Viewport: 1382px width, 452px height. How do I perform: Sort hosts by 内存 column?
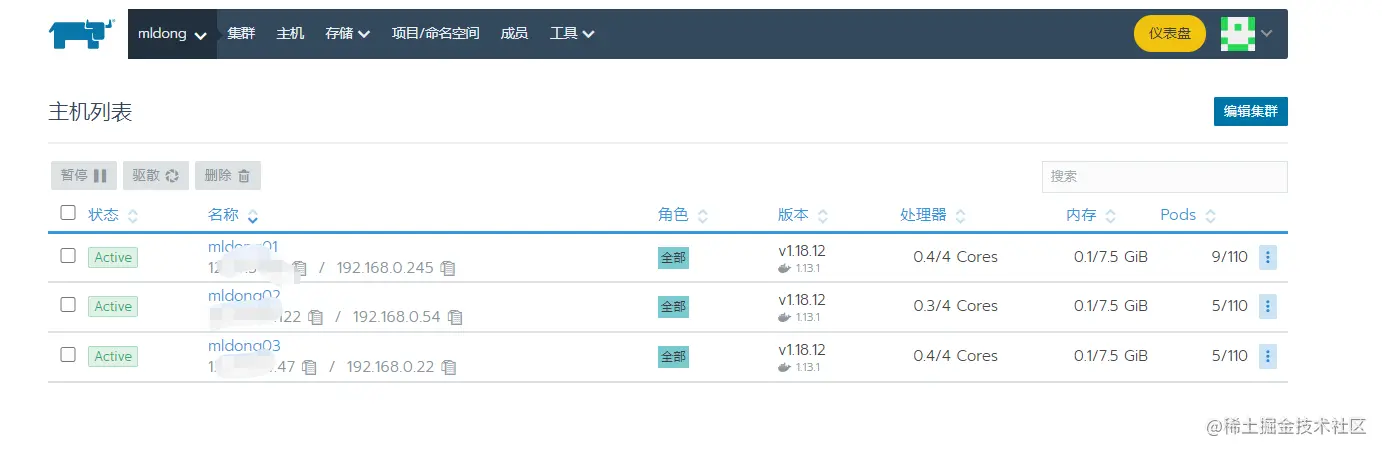coord(1091,215)
